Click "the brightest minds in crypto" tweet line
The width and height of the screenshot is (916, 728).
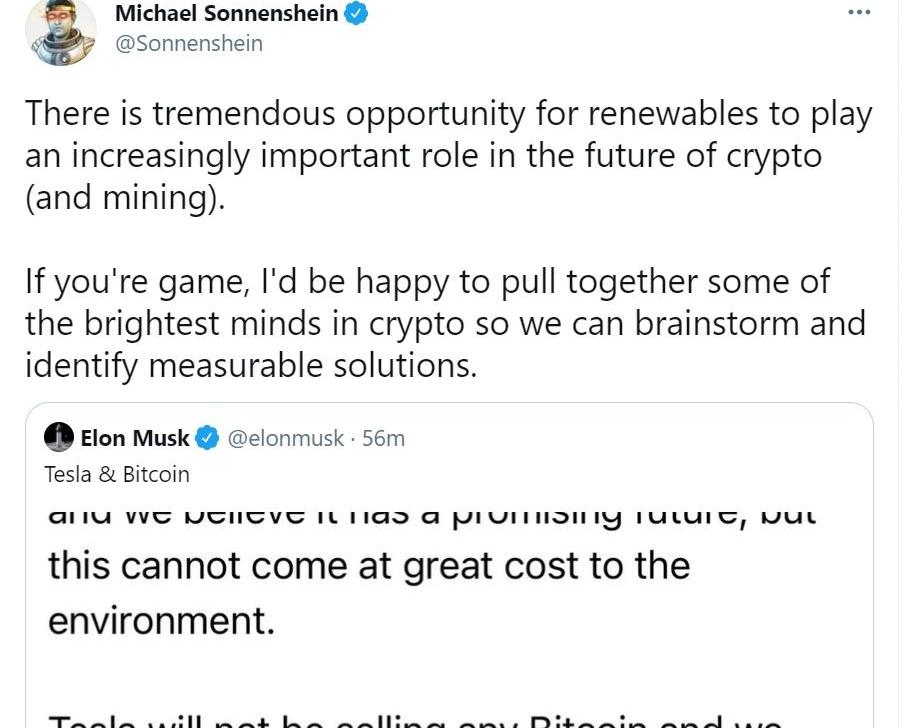tap(445, 323)
